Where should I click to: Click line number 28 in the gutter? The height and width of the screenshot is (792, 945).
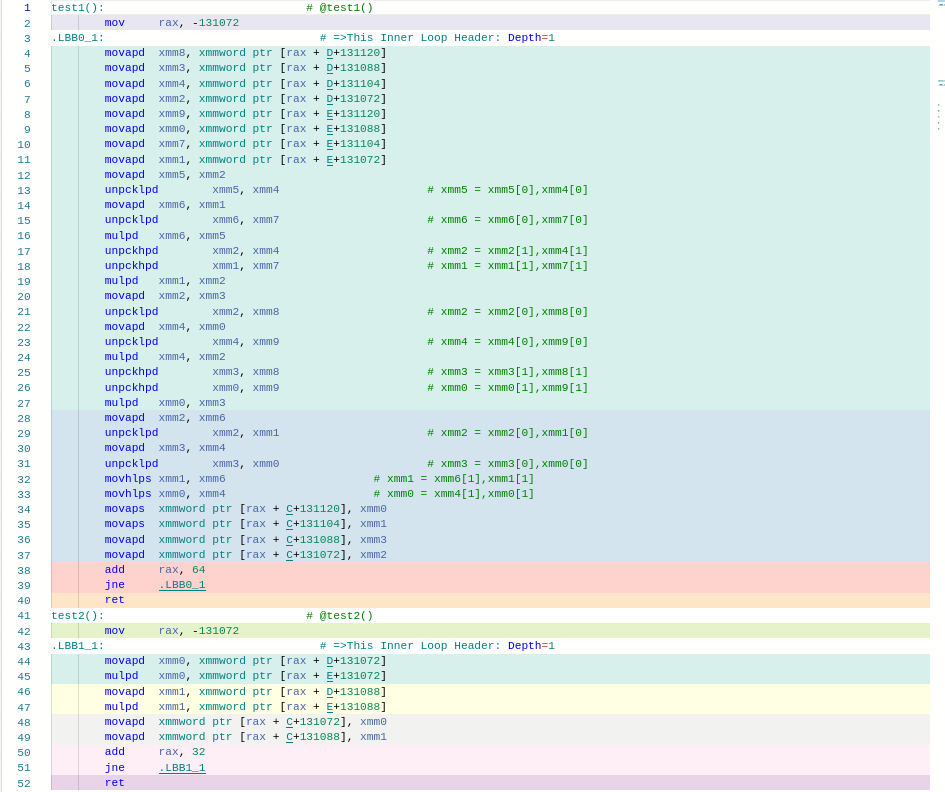pyautogui.click(x=24, y=418)
